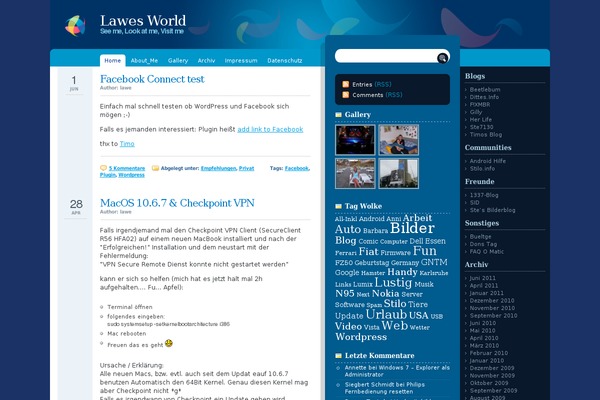Visit the Dittes.info blog link
Viewport: 600px width, 400px height.
pyautogui.click(x=484, y=97)
